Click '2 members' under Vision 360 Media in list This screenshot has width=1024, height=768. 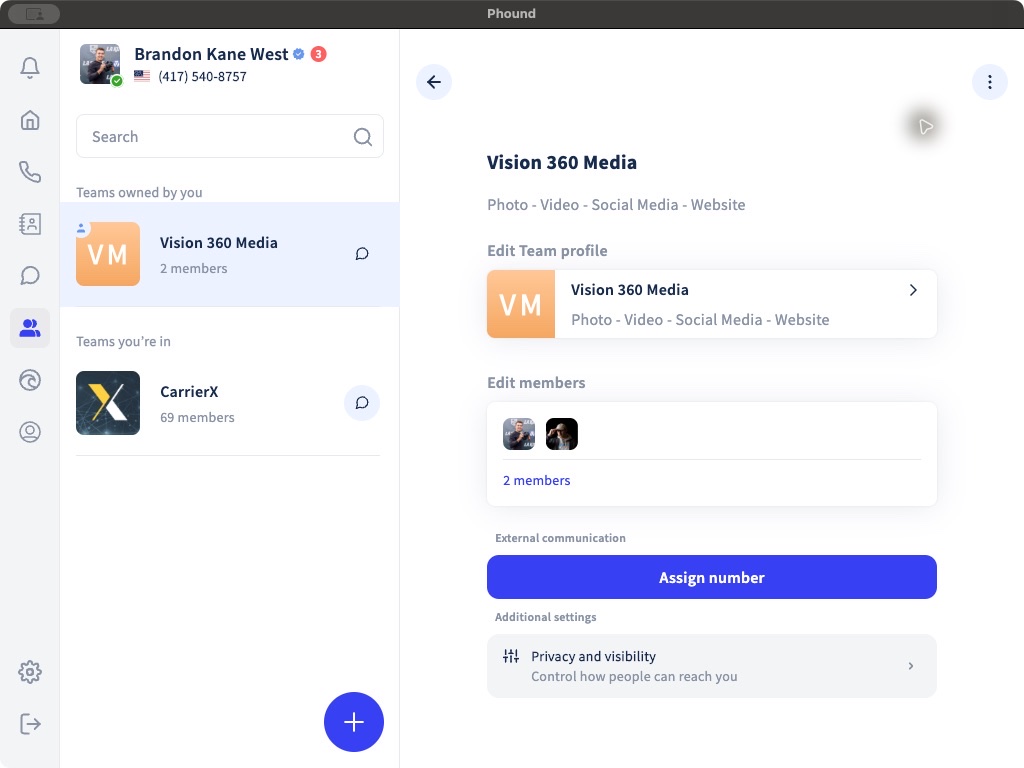194,268
